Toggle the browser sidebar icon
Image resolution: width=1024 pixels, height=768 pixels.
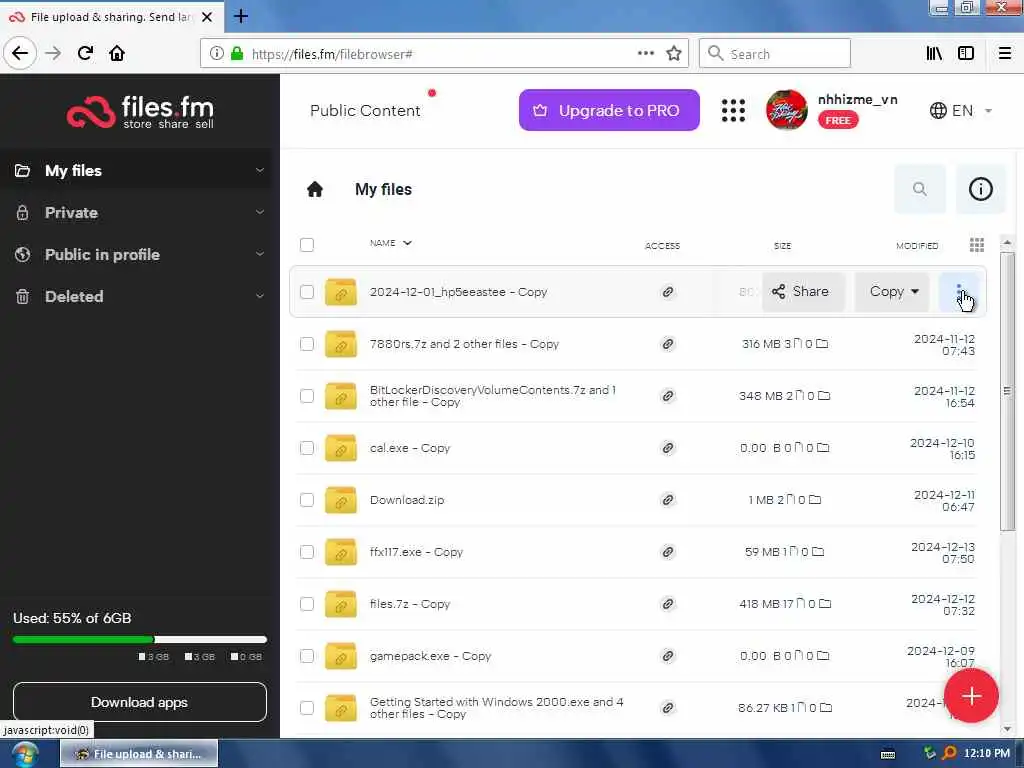pyautogui.click(x=966, y=54)
